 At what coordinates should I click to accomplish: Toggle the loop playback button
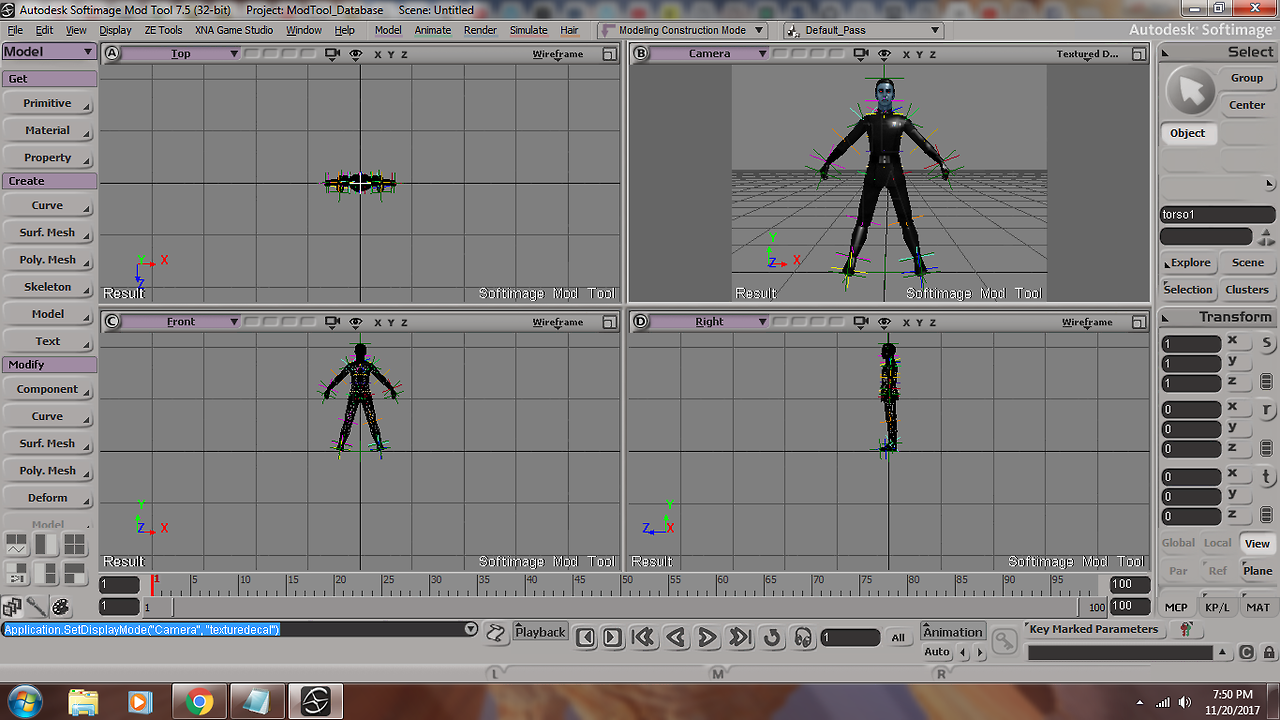coord(771,638)
